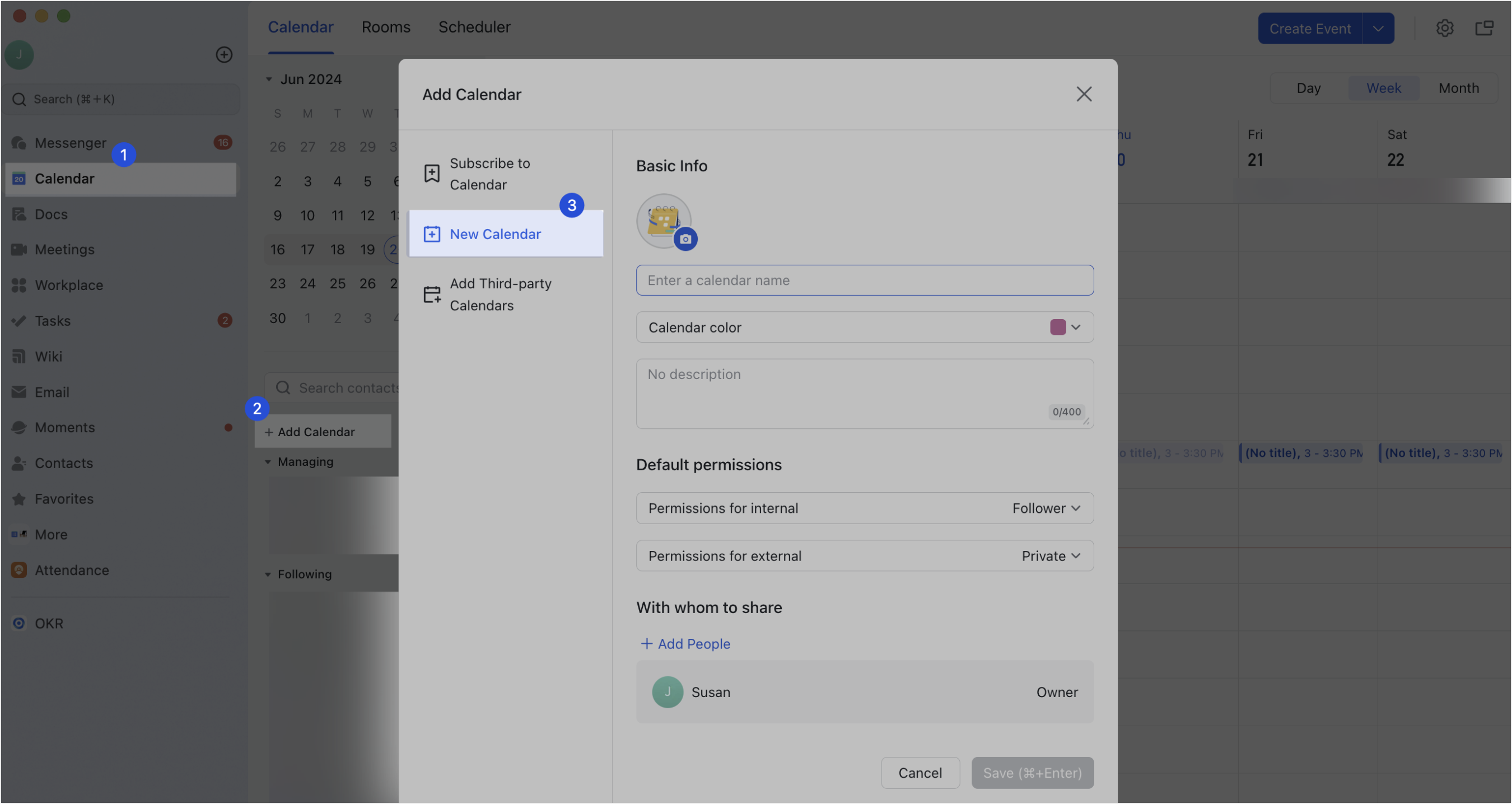Switch to the Scheduler tab

click(475, 27)
